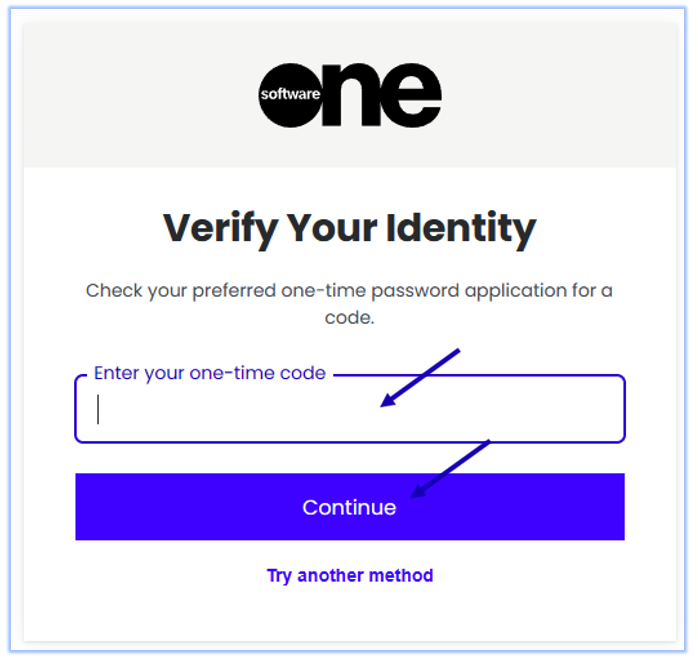Click the 'Enter your one-time code' field label

209,373
